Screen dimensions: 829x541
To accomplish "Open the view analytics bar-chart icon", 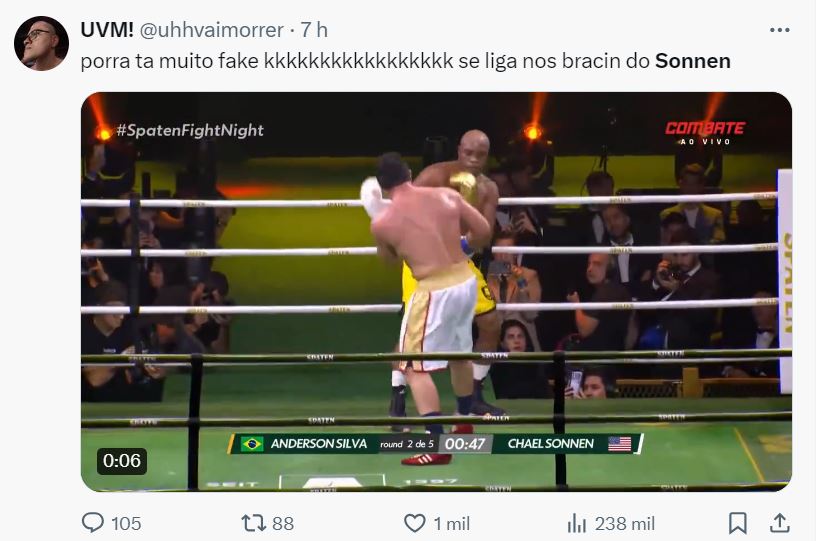I will coord(577,523).
